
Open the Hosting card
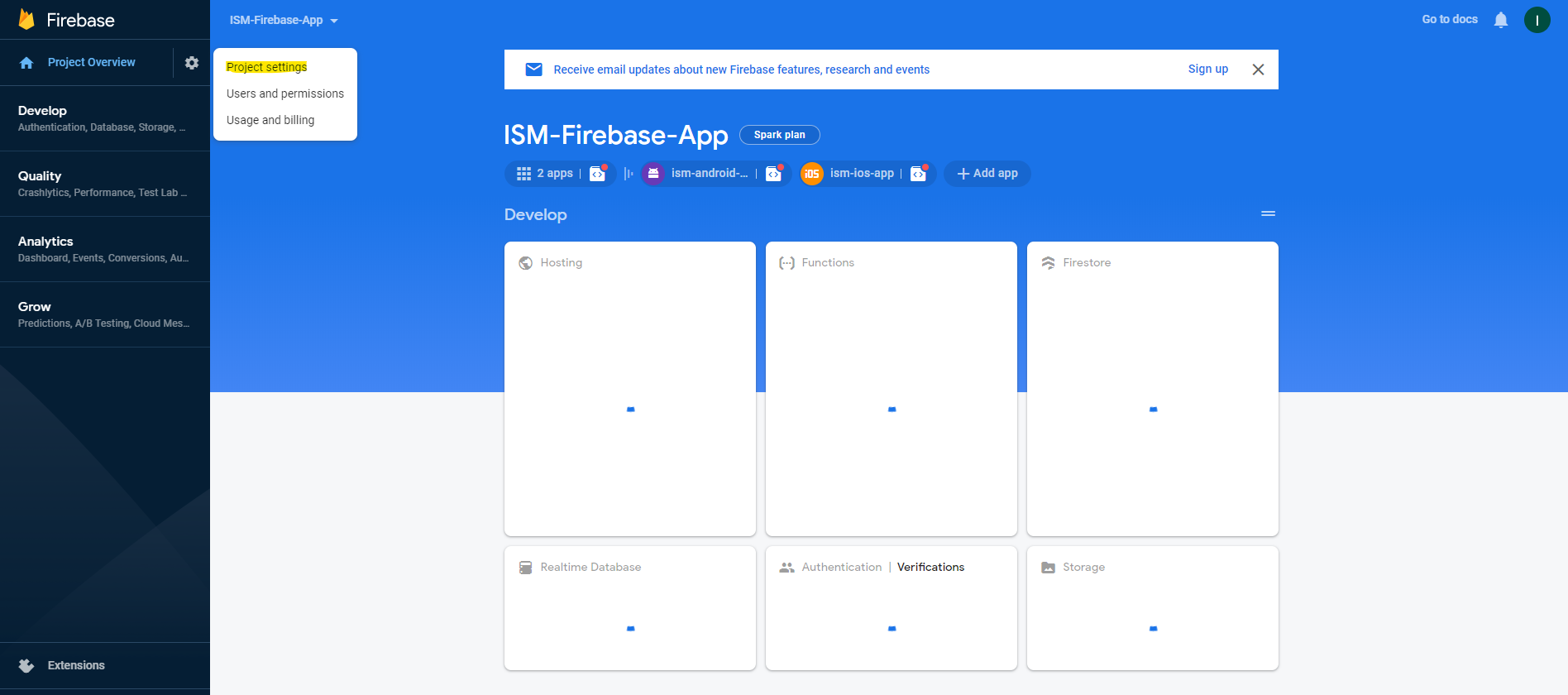[x=630, y=389]
